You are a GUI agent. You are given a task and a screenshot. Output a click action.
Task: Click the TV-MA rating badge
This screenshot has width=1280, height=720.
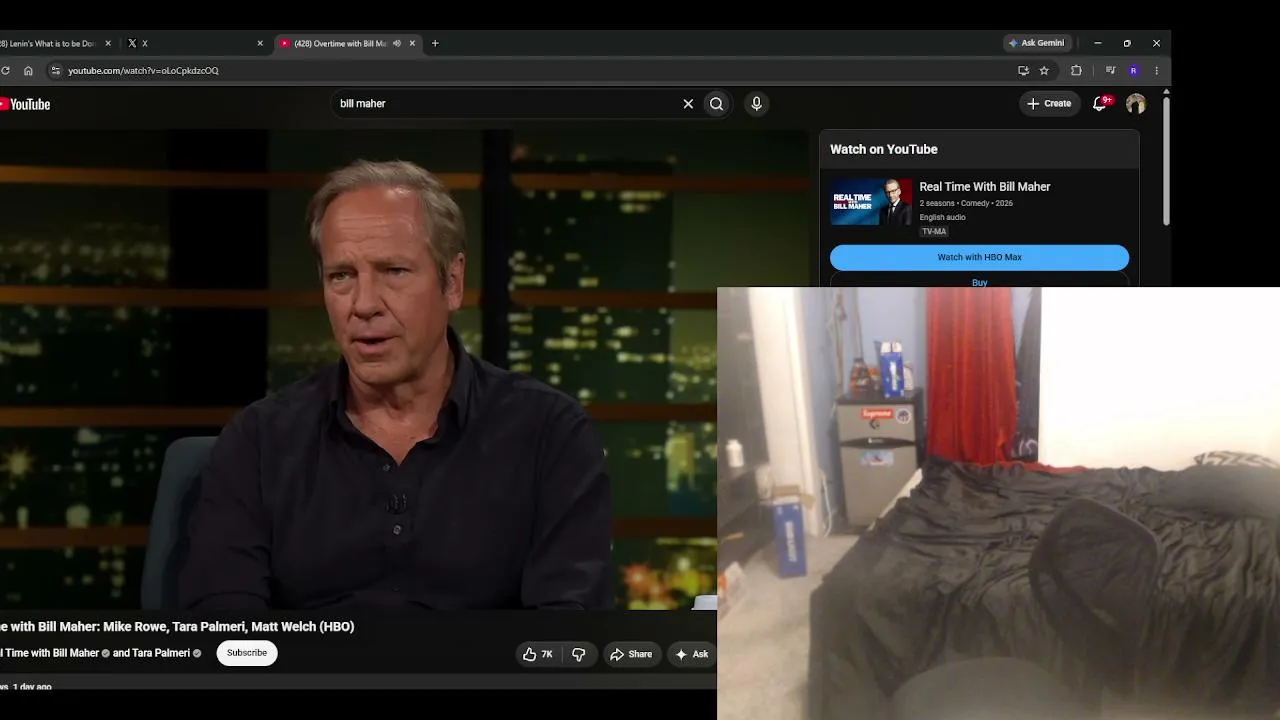coord(934,232)
